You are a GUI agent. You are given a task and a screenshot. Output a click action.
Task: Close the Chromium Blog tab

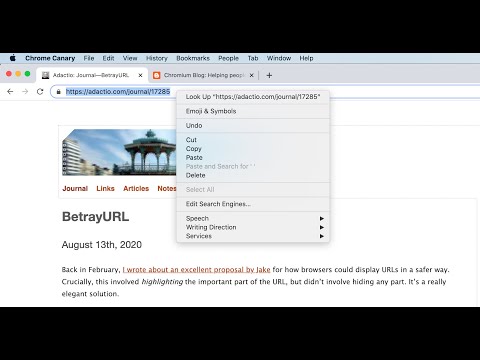pos(252,75)
